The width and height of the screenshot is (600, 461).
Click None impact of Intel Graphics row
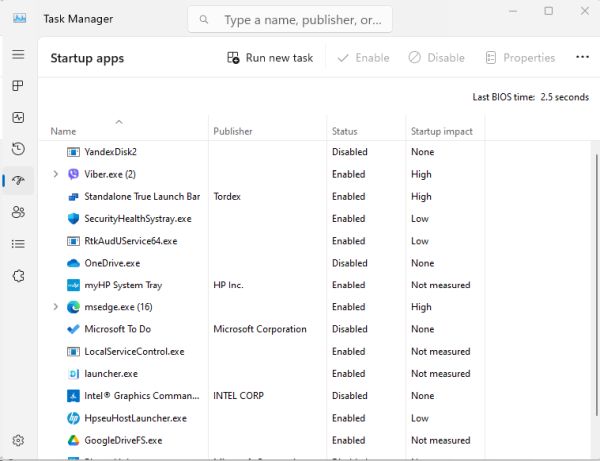coord(422,396)
